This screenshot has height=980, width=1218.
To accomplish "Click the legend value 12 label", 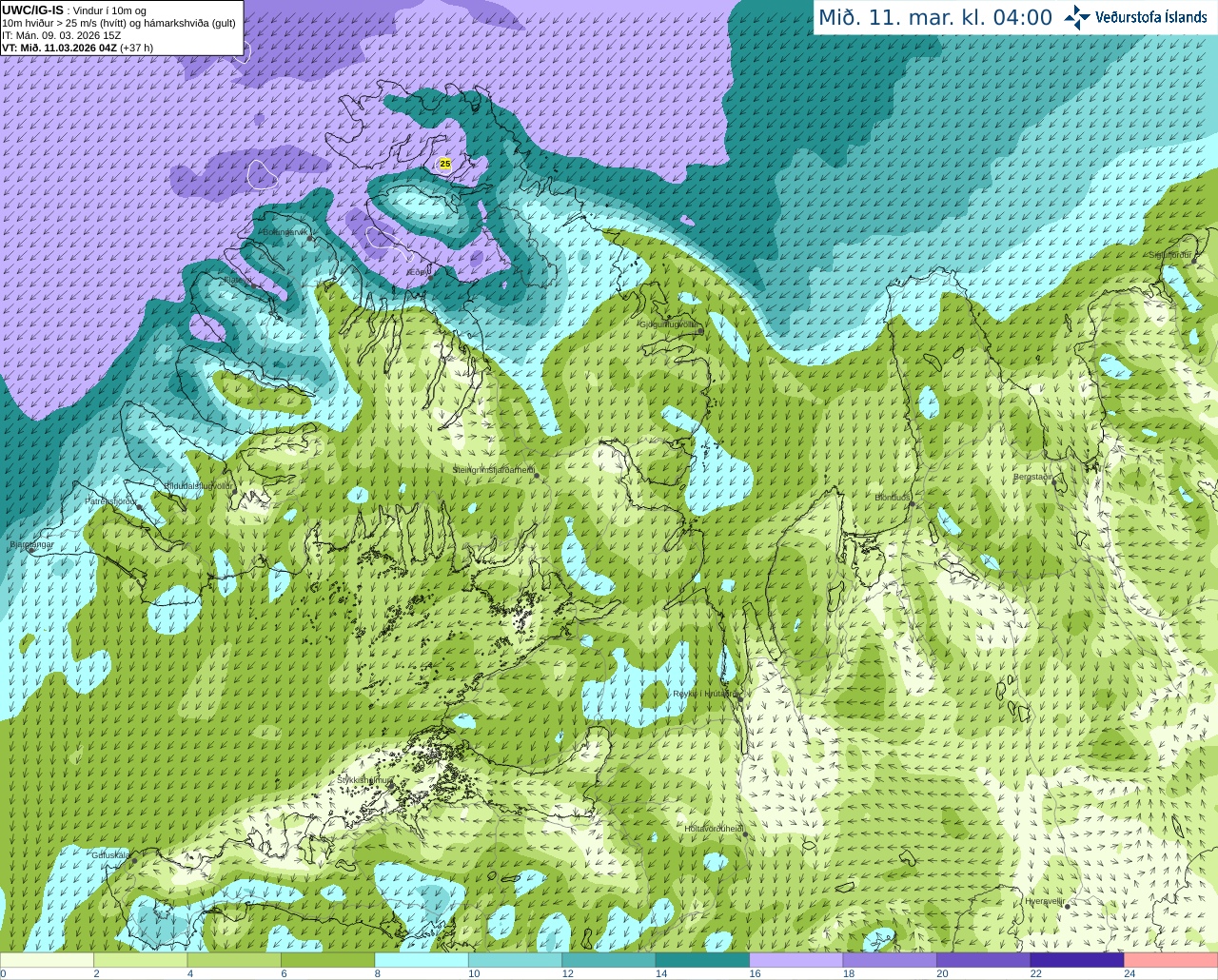I will 567,973.
